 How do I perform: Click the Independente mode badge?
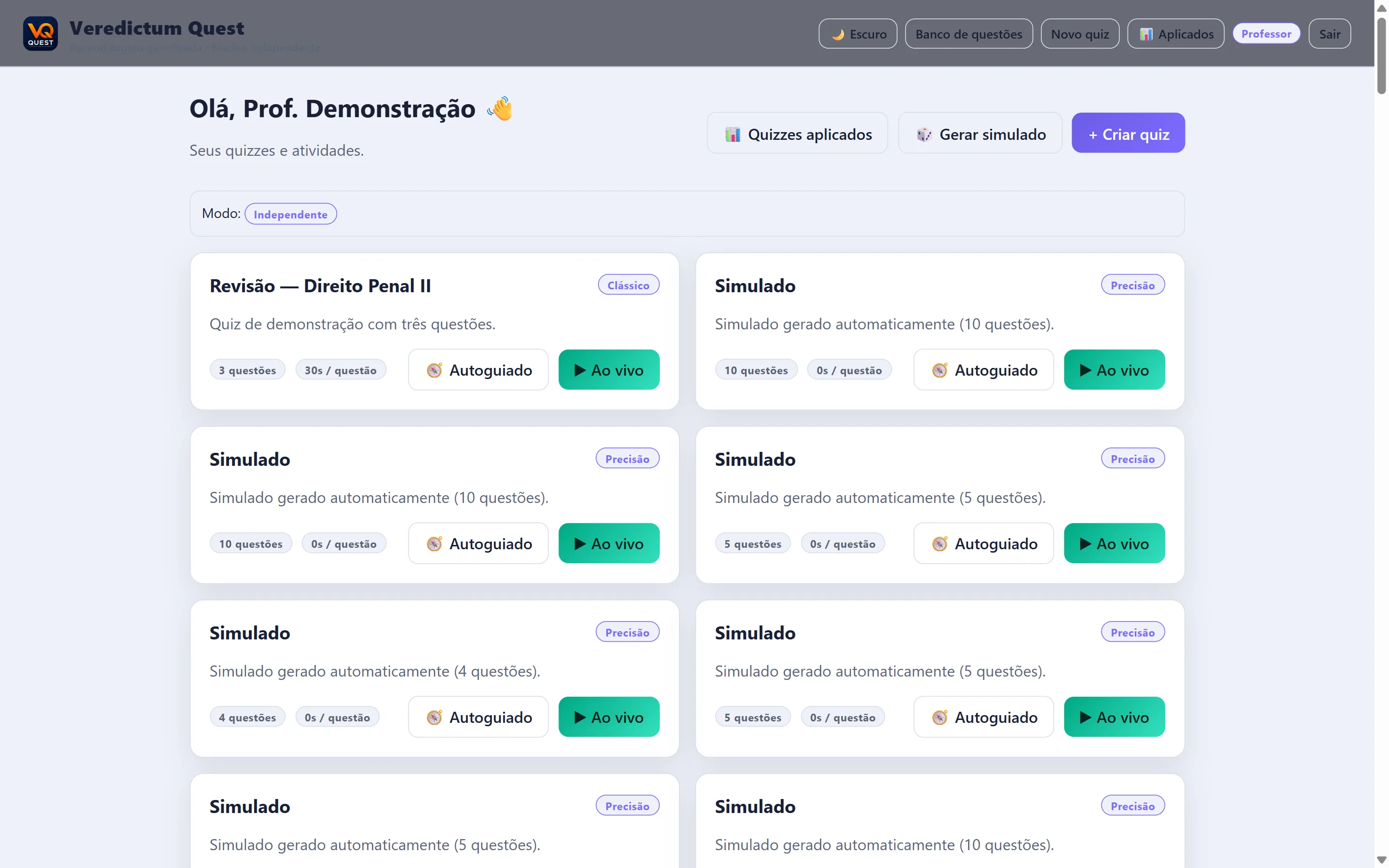pos(290,214)
